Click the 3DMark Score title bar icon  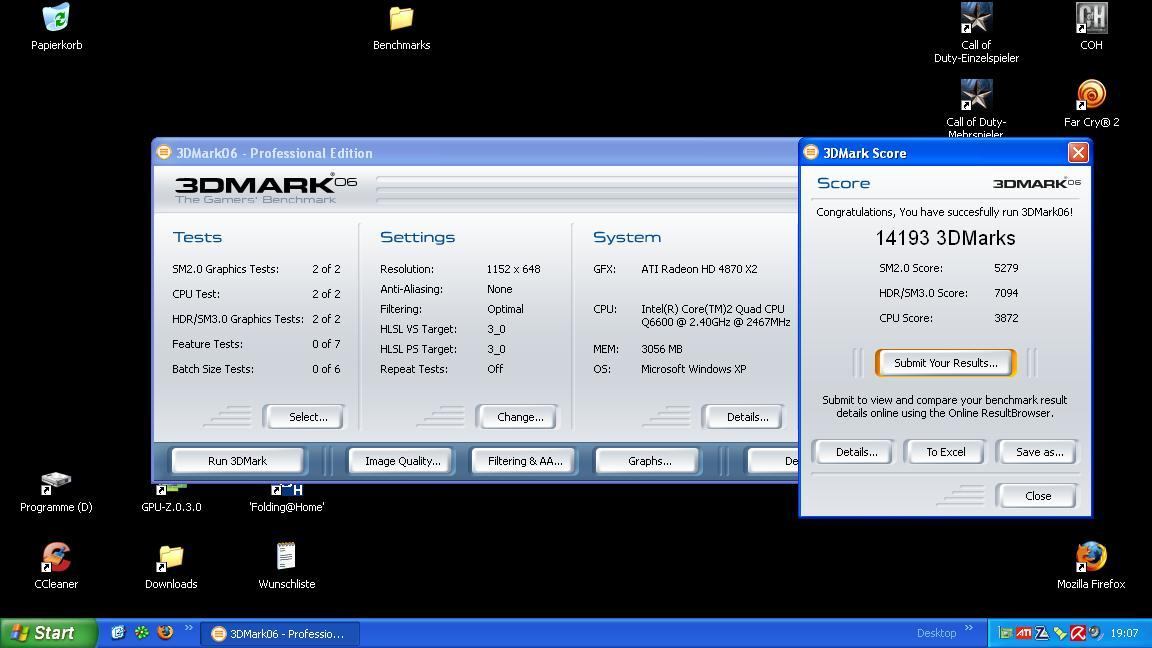point(810,152)
